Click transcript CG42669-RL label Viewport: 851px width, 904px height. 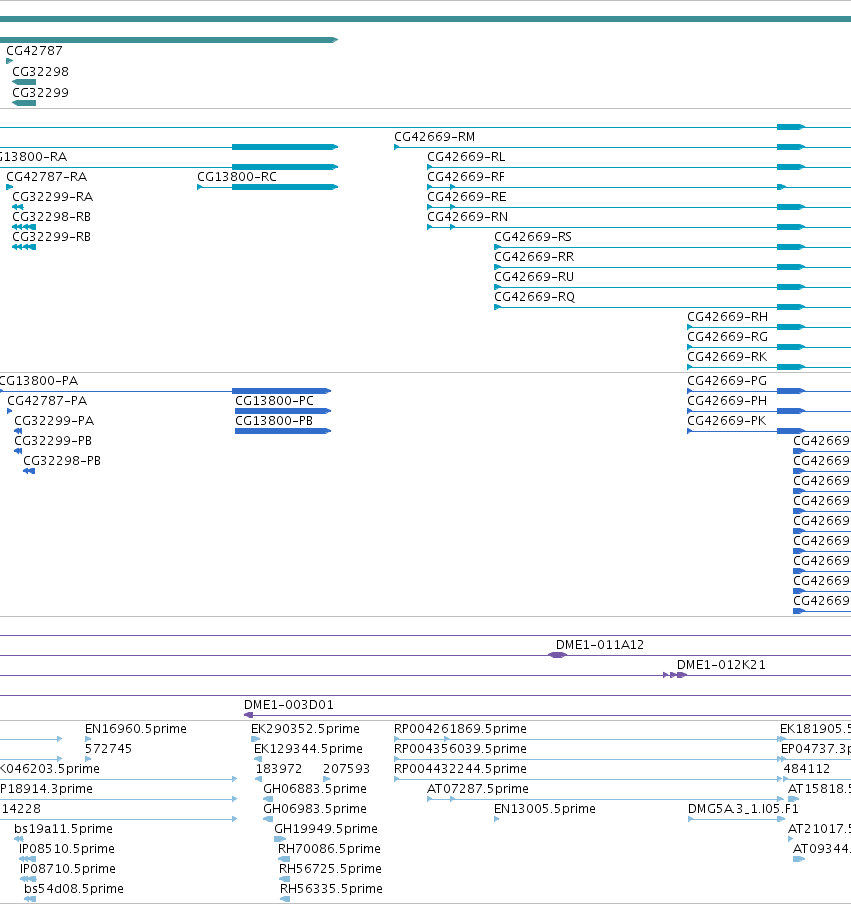(466, 157)
